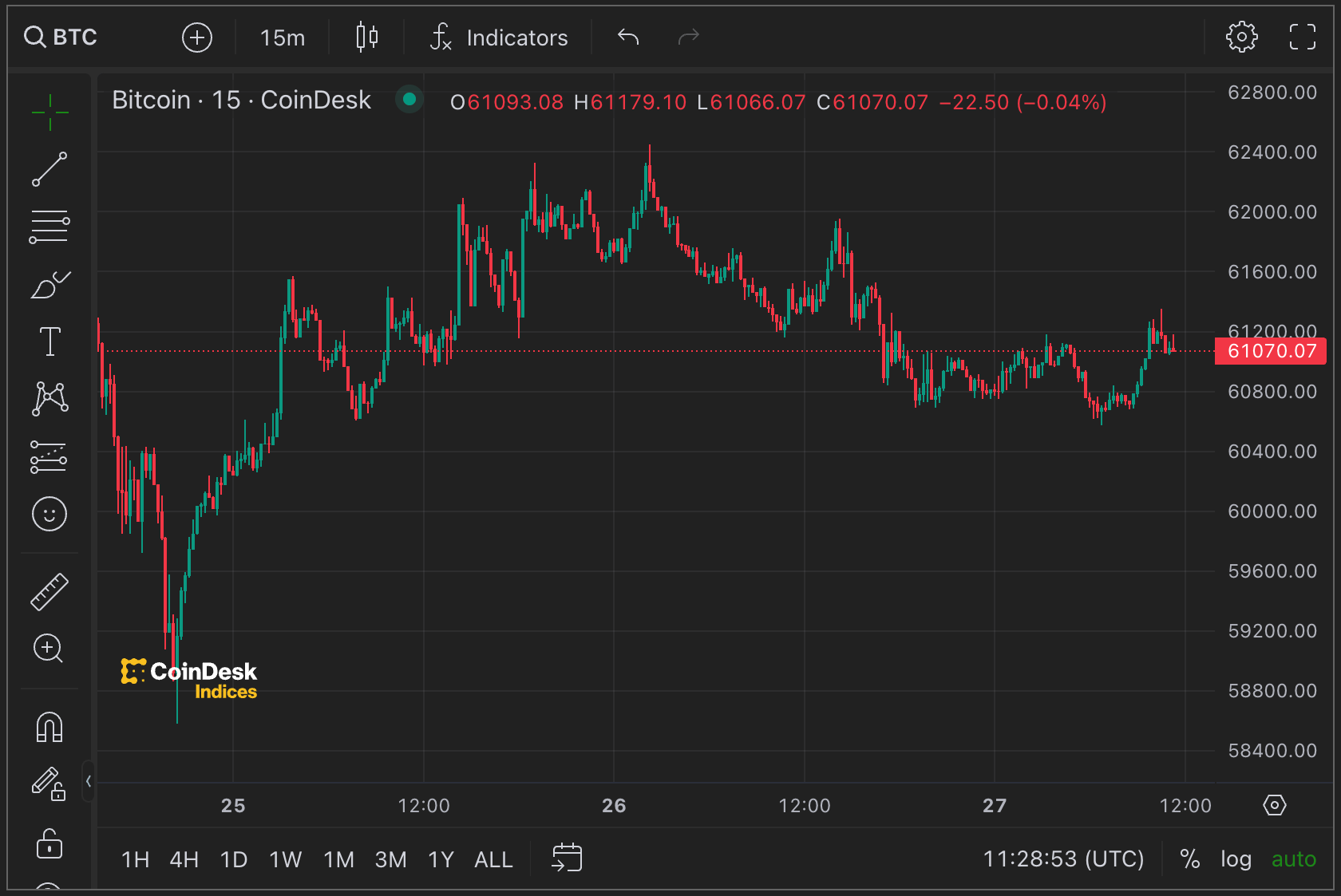Select the trend line drawing tool
This screenshot has height=896, width=1341.
[49, 169]
